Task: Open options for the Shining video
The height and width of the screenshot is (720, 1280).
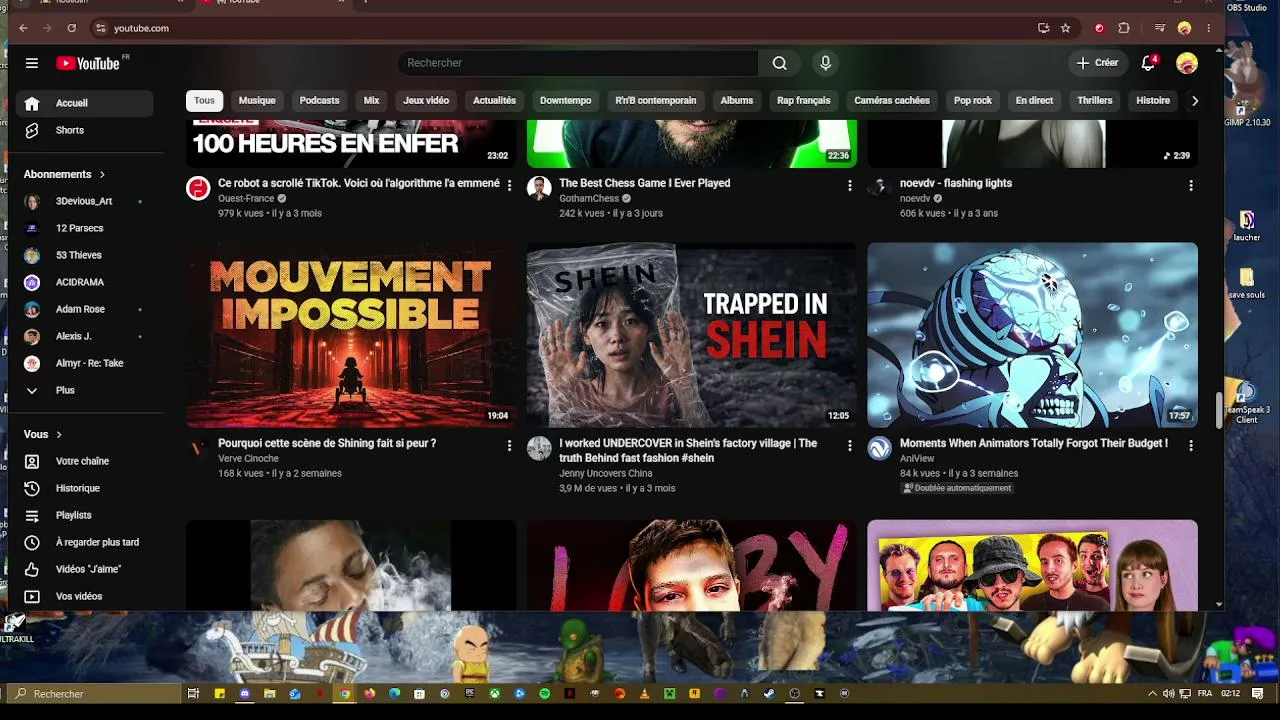Action: click(x=509, y=445)
